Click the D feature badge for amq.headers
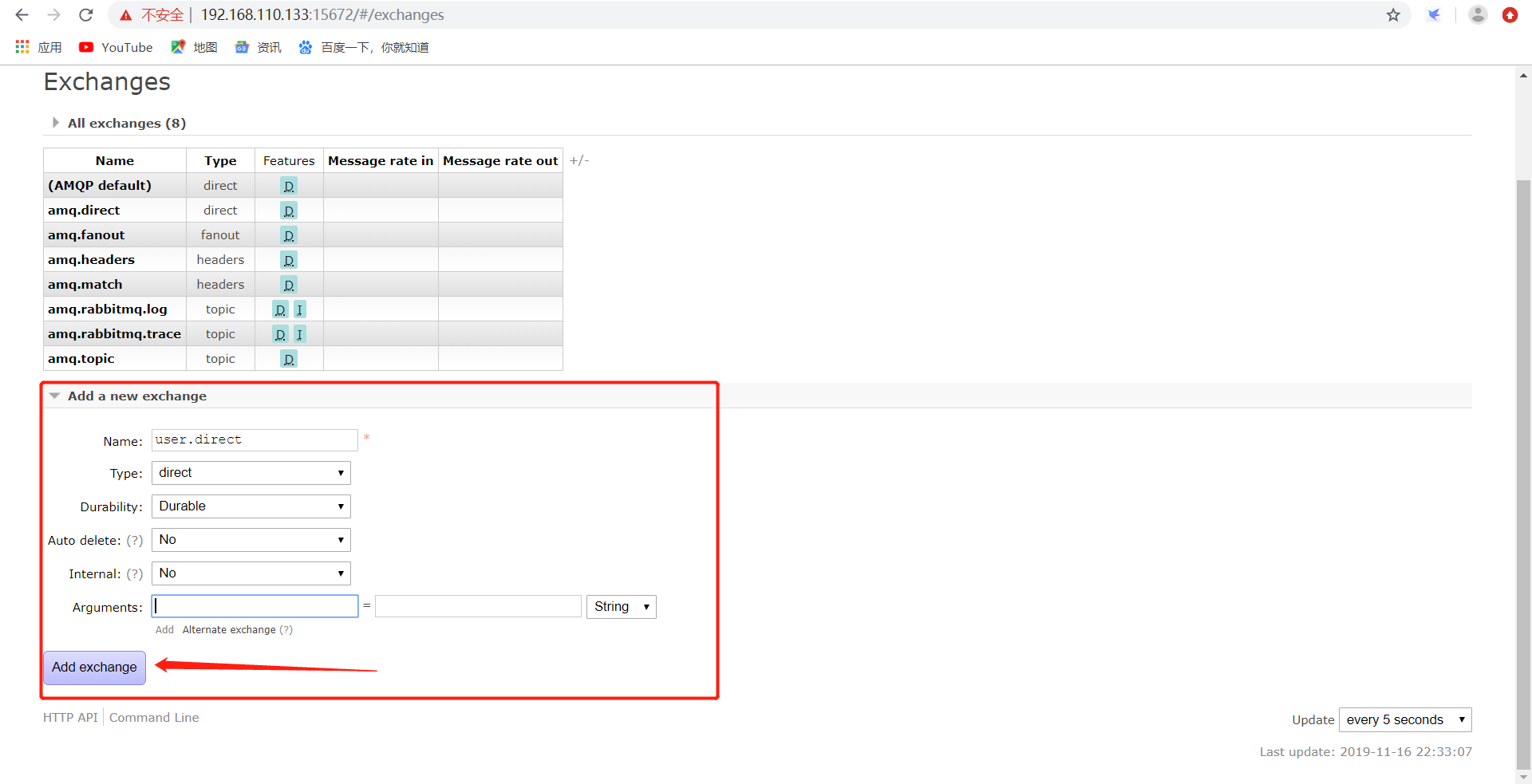Viewport: 1532px width, 784px height. pos(289,260)
